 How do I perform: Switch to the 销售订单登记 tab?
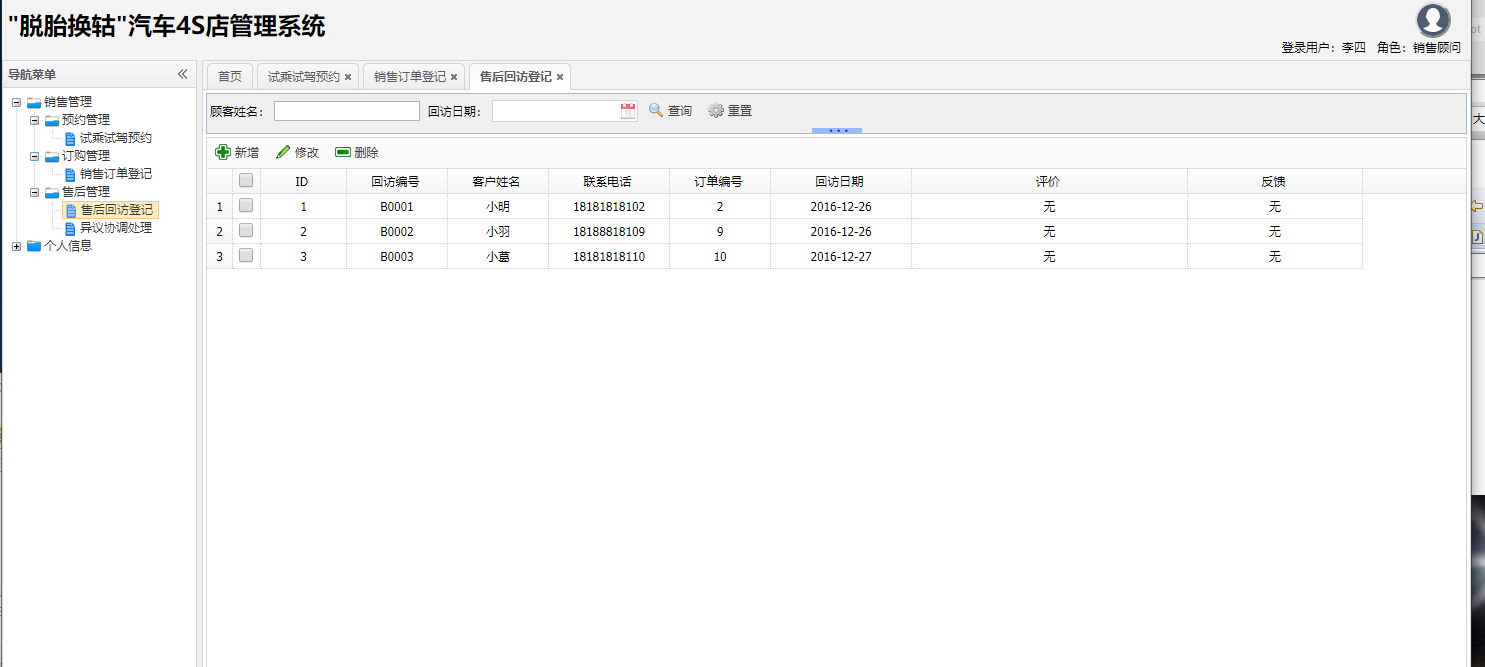[x=409, y=77]
